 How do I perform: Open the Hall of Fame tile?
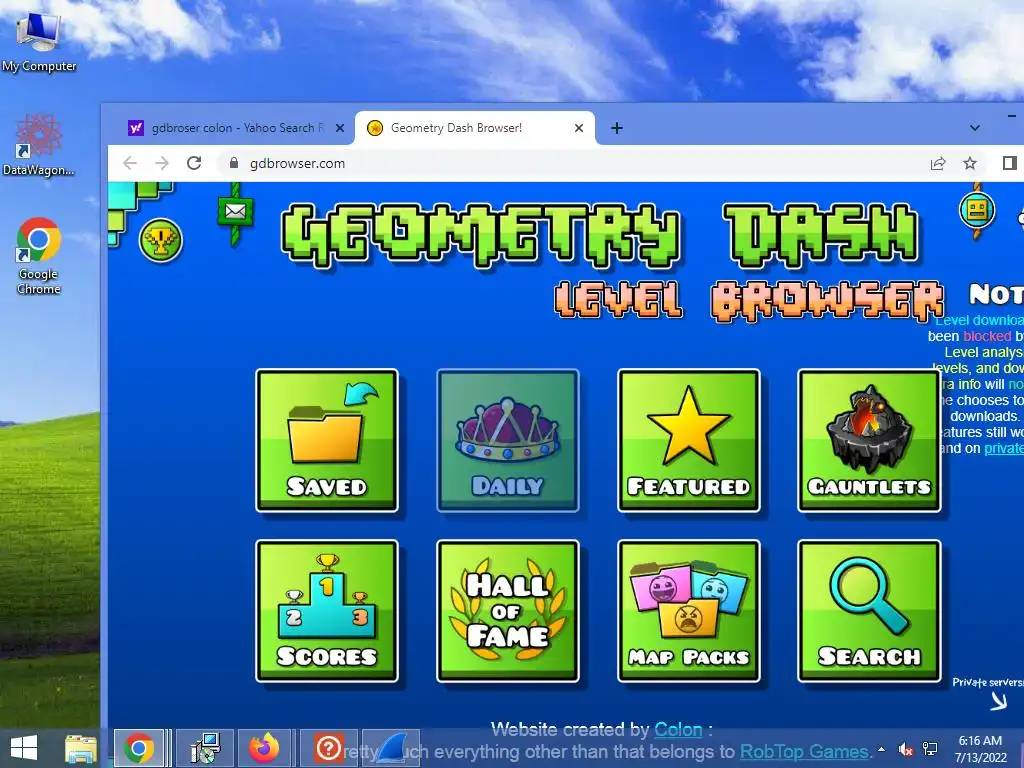click(x=507, y=611)
